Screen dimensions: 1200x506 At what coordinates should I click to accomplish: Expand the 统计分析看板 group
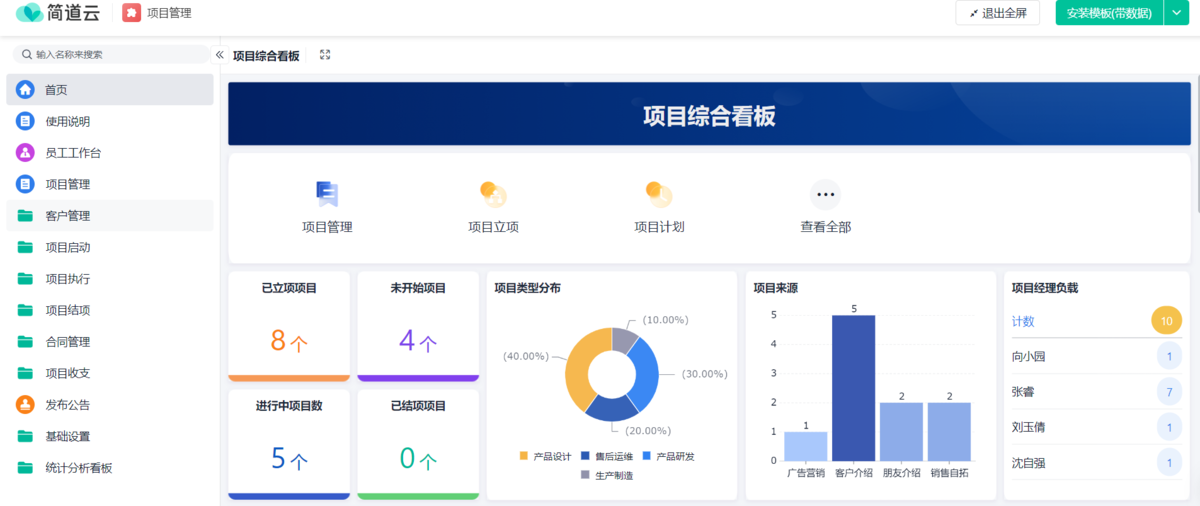(110, 468)
